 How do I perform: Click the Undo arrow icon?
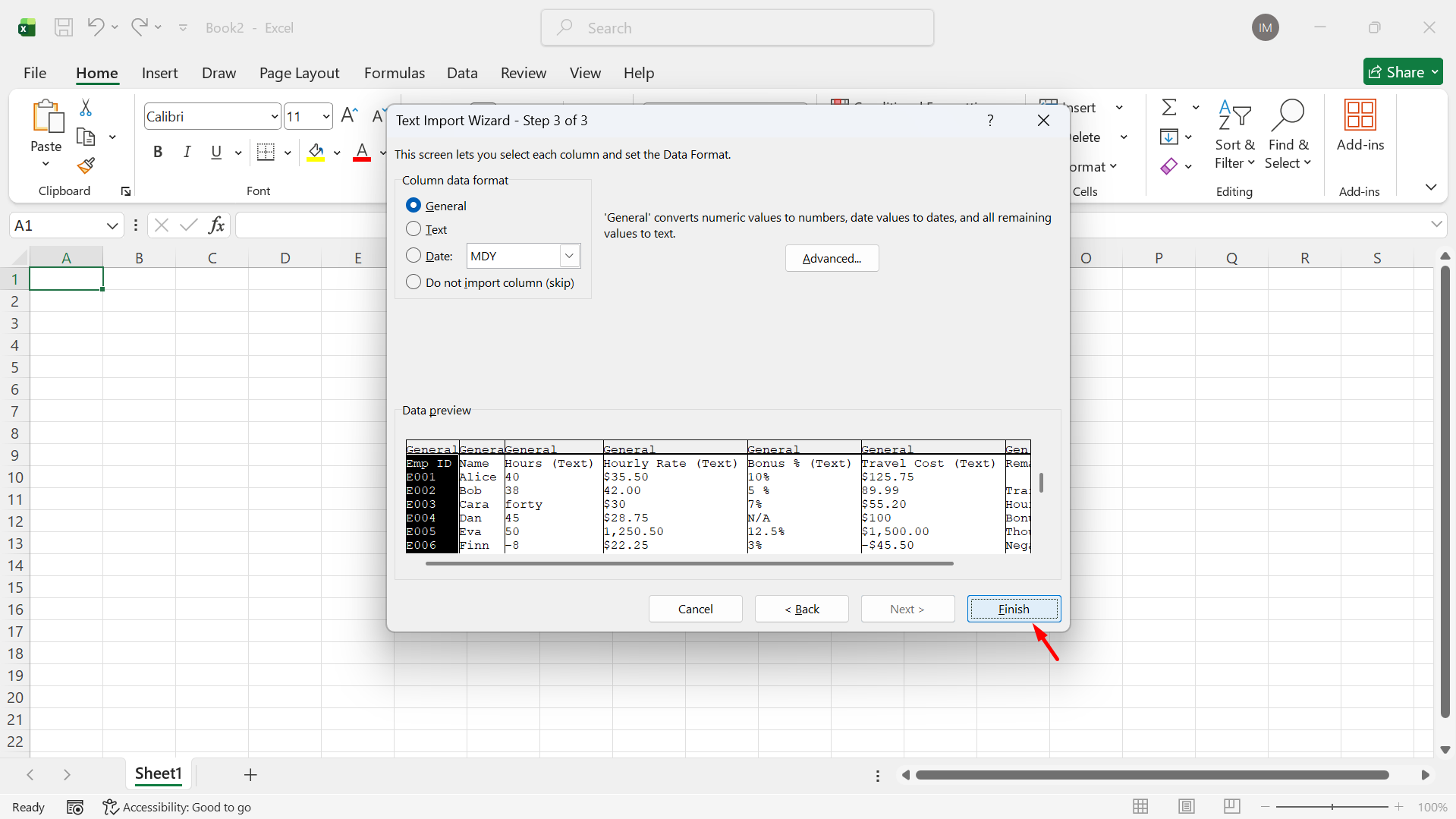point(95,27)
